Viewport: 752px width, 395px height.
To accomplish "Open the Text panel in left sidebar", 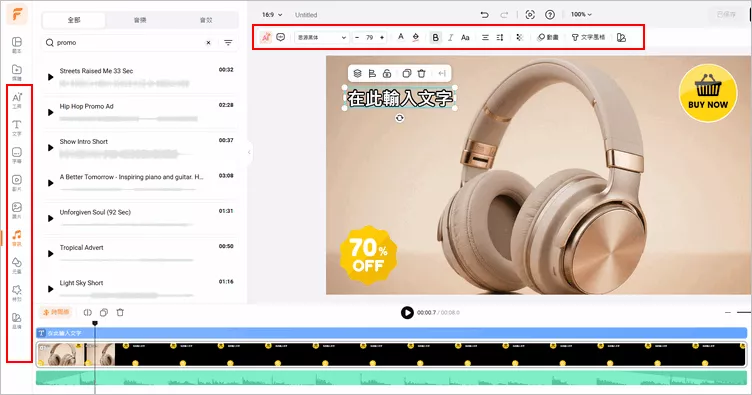I will pyautogui.click(x=17, y=128).
